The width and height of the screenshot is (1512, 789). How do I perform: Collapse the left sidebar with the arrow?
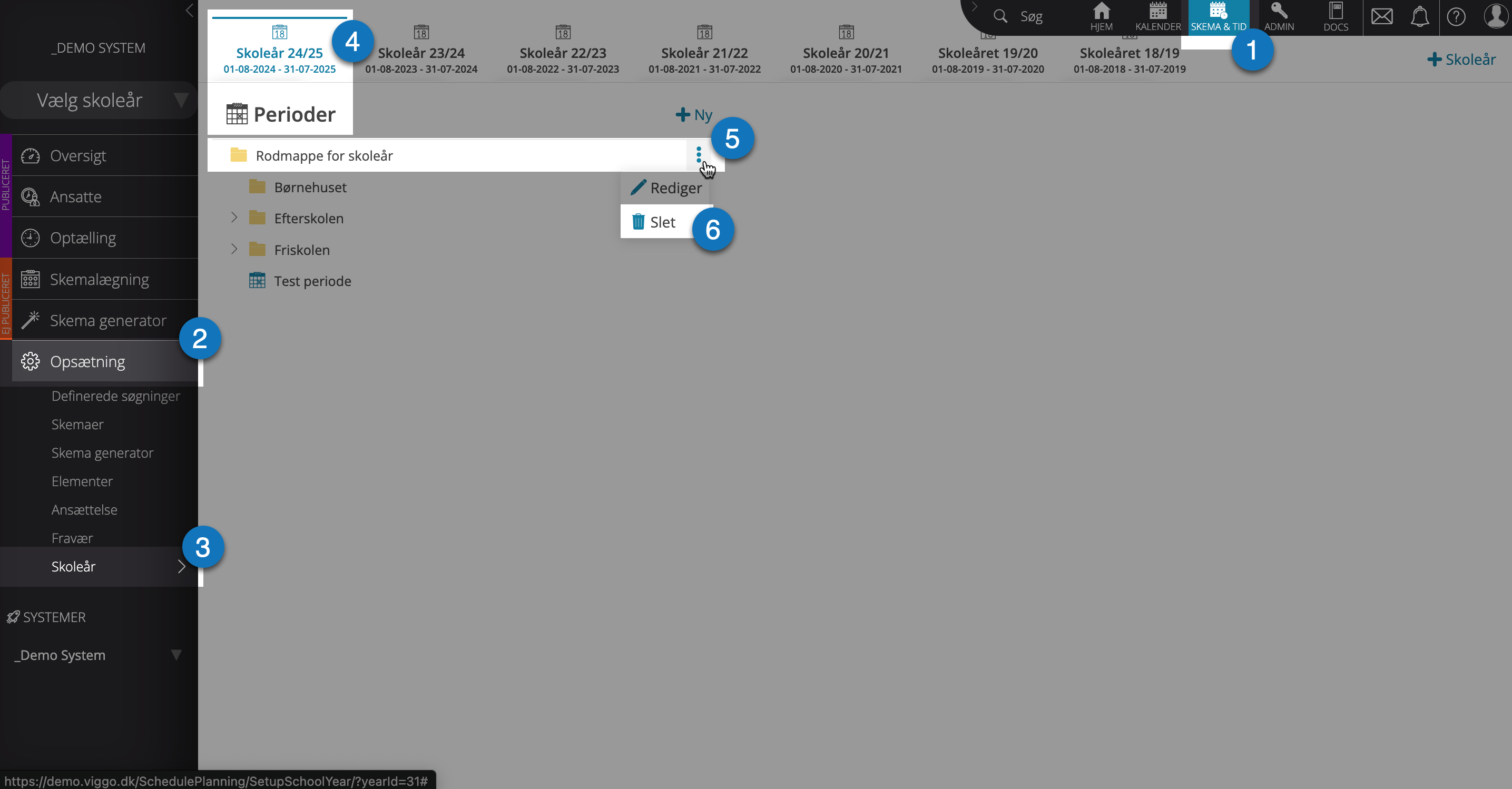[189, 10]
